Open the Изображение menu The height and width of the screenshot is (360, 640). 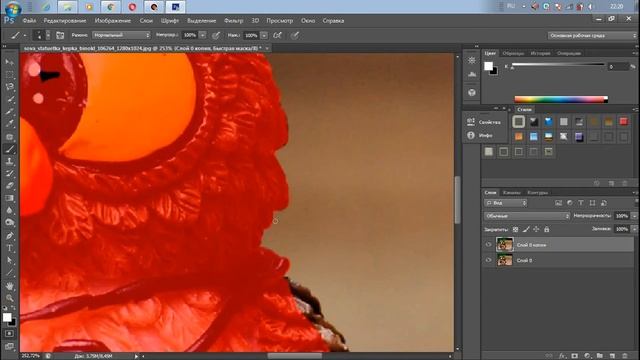113,20
